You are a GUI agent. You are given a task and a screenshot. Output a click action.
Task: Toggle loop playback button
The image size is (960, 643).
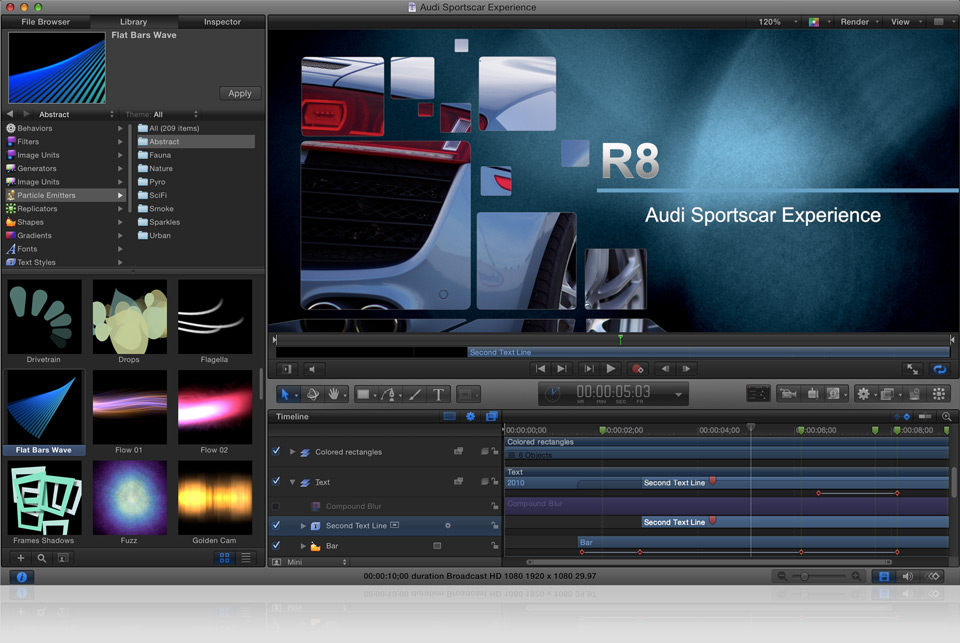(940, 369)
